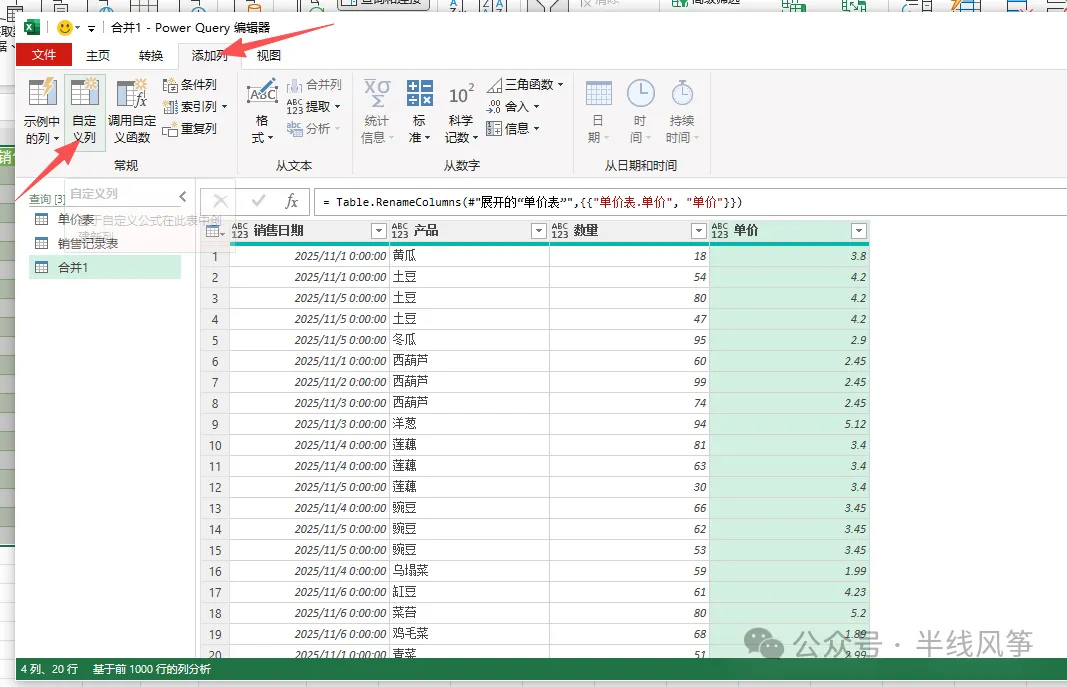Image resolution: width=1067 pixels, height=687 pixels.
Task: Open the quick access toolbar customize arrow
Action: click(x=91, y=29)
